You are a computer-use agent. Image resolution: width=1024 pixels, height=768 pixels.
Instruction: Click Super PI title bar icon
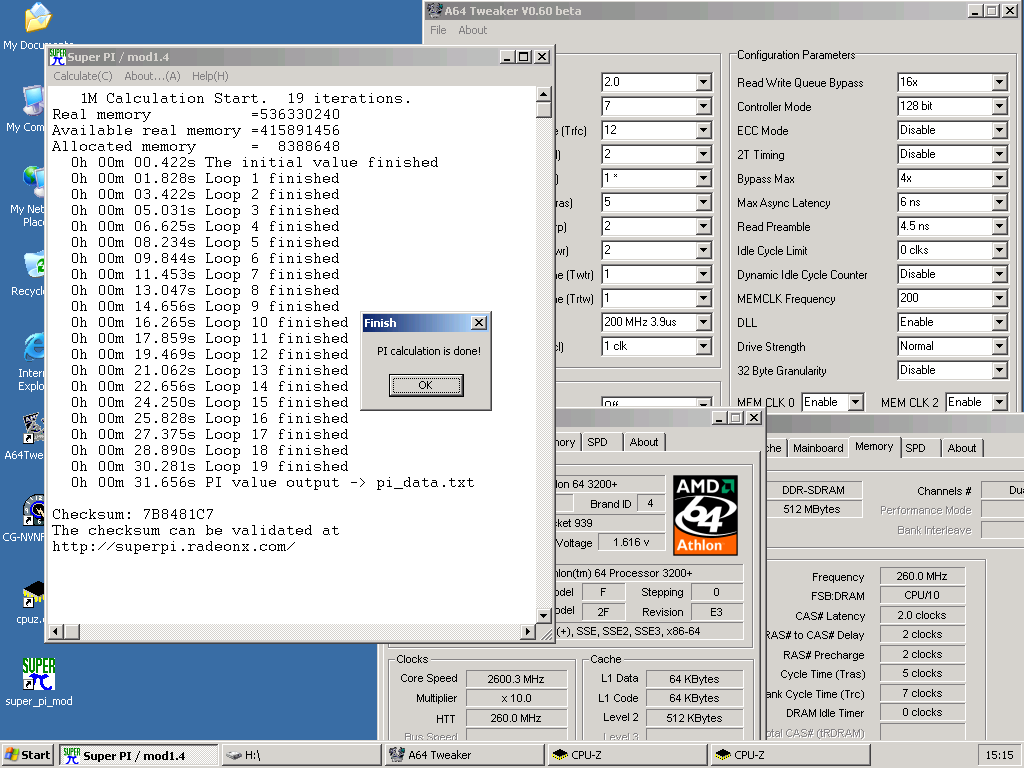57,57
